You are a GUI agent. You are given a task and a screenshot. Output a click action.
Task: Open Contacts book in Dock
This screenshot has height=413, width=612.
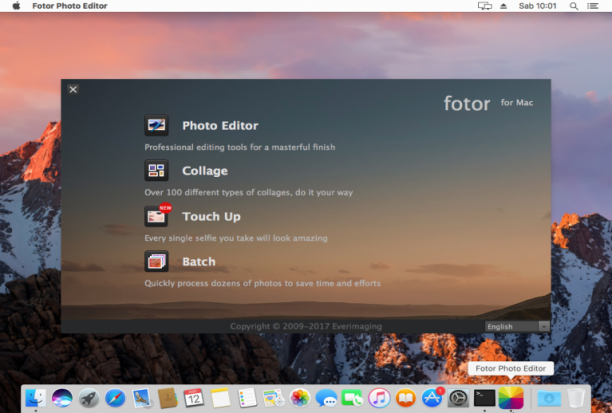point(168,398)
